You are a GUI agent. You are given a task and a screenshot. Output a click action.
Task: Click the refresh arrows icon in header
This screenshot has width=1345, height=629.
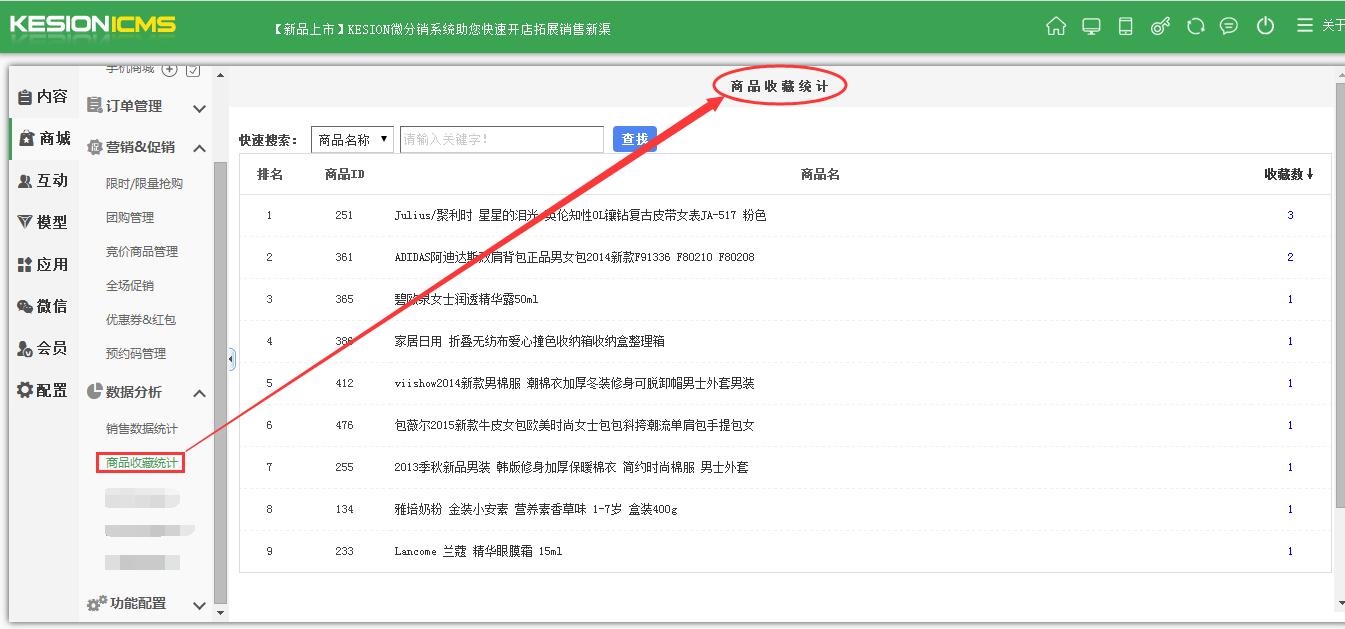[1195, 26]
